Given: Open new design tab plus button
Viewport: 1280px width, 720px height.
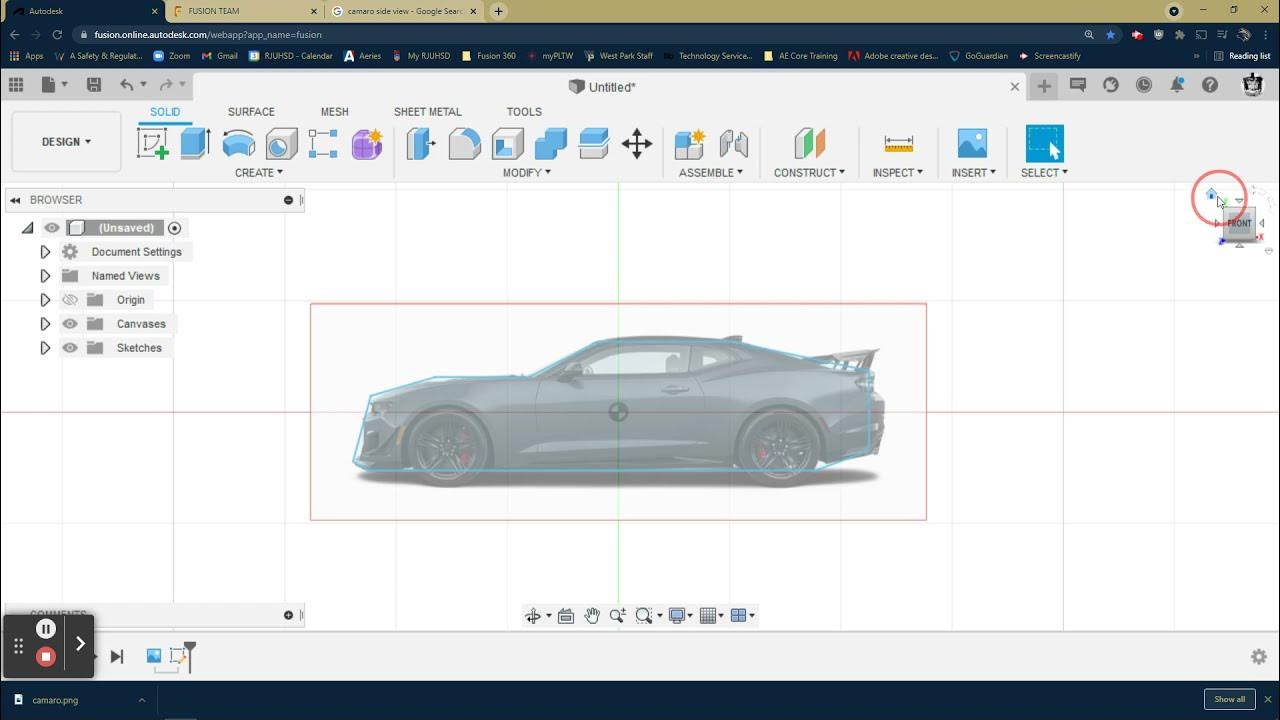Looking at the screenshot, I should tap(1044, 86).
